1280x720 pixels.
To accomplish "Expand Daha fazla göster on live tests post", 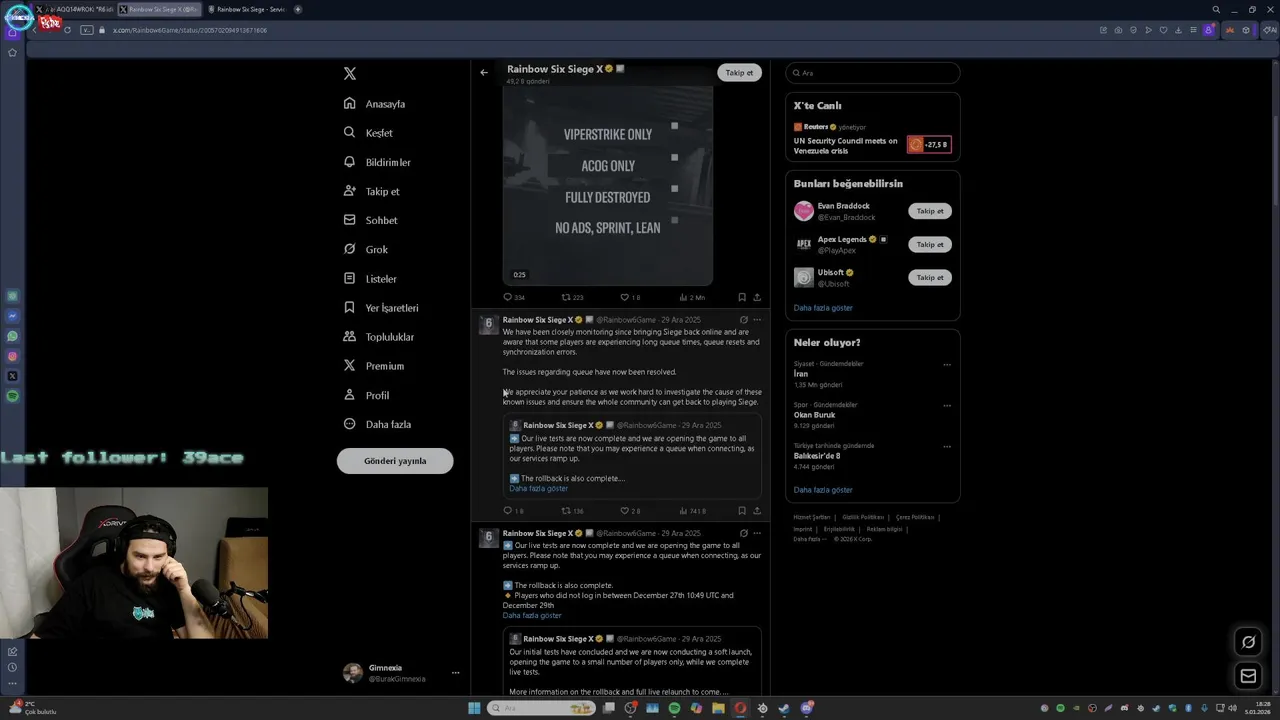I will 532,616.
